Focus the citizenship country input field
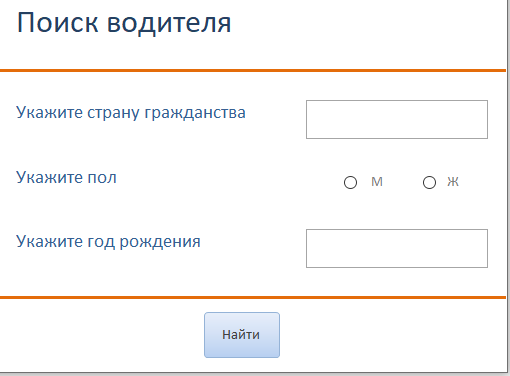 pyautogui.click(x=397, y=119)
